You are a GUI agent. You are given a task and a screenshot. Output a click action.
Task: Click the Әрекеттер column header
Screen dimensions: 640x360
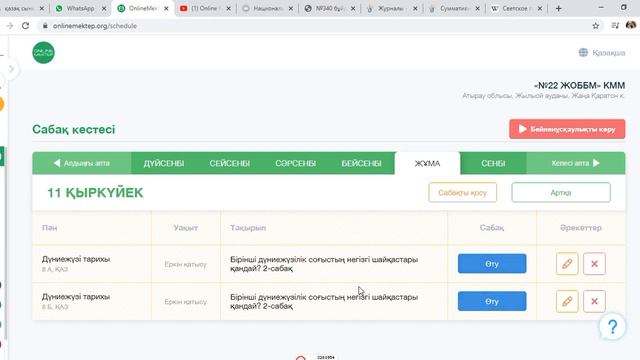(x=580, y=228)
